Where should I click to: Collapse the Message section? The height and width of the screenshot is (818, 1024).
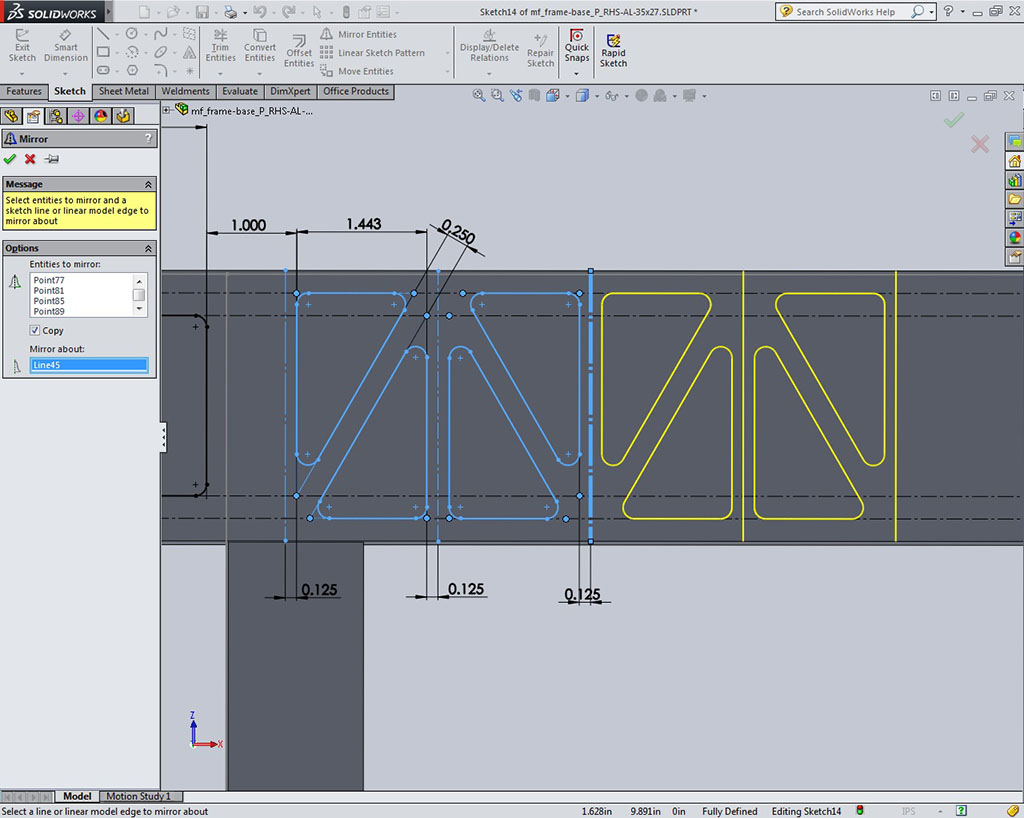148,184
